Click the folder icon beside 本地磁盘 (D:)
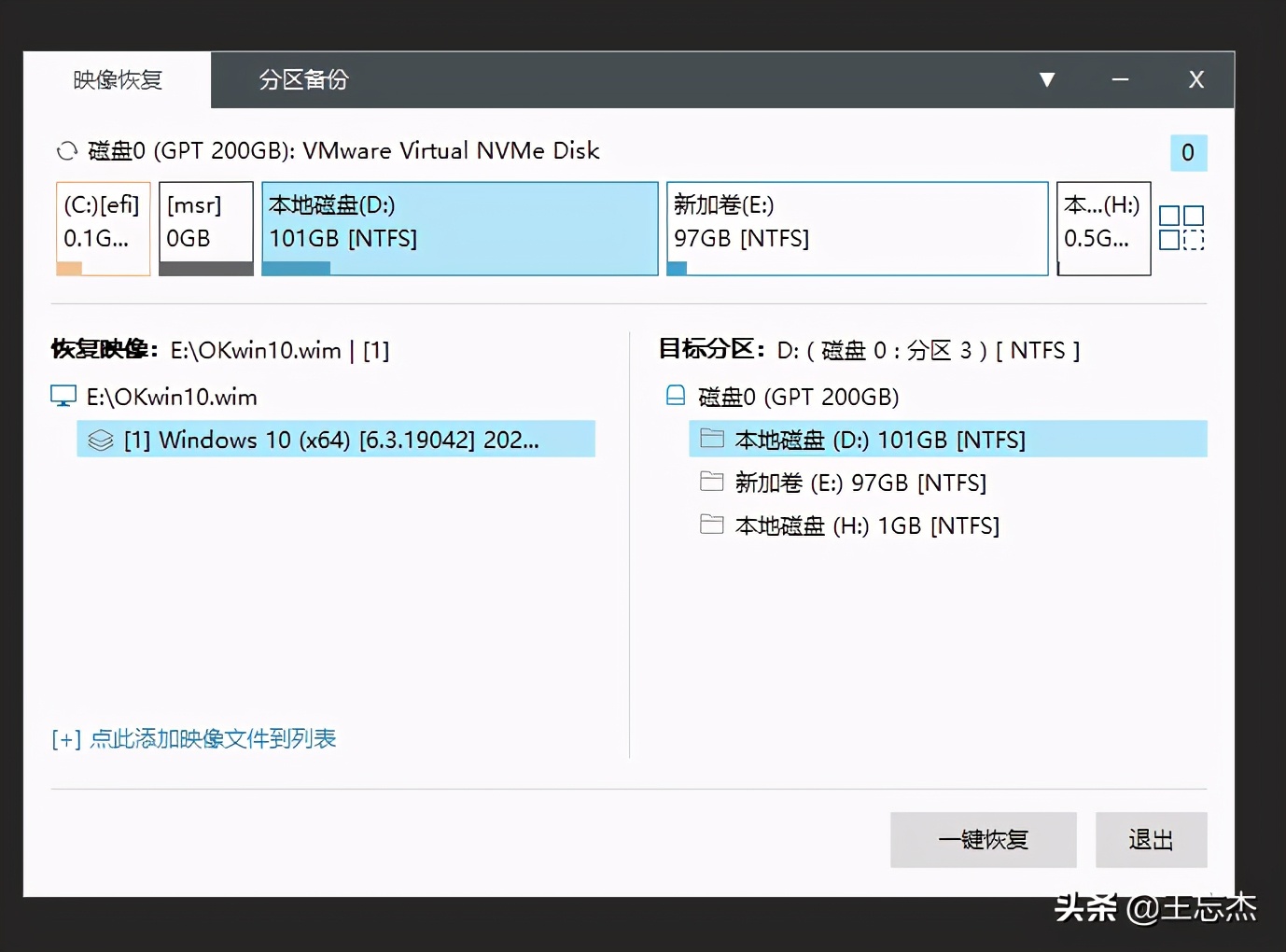This screenshot has height=952, width=1286. 712,439
